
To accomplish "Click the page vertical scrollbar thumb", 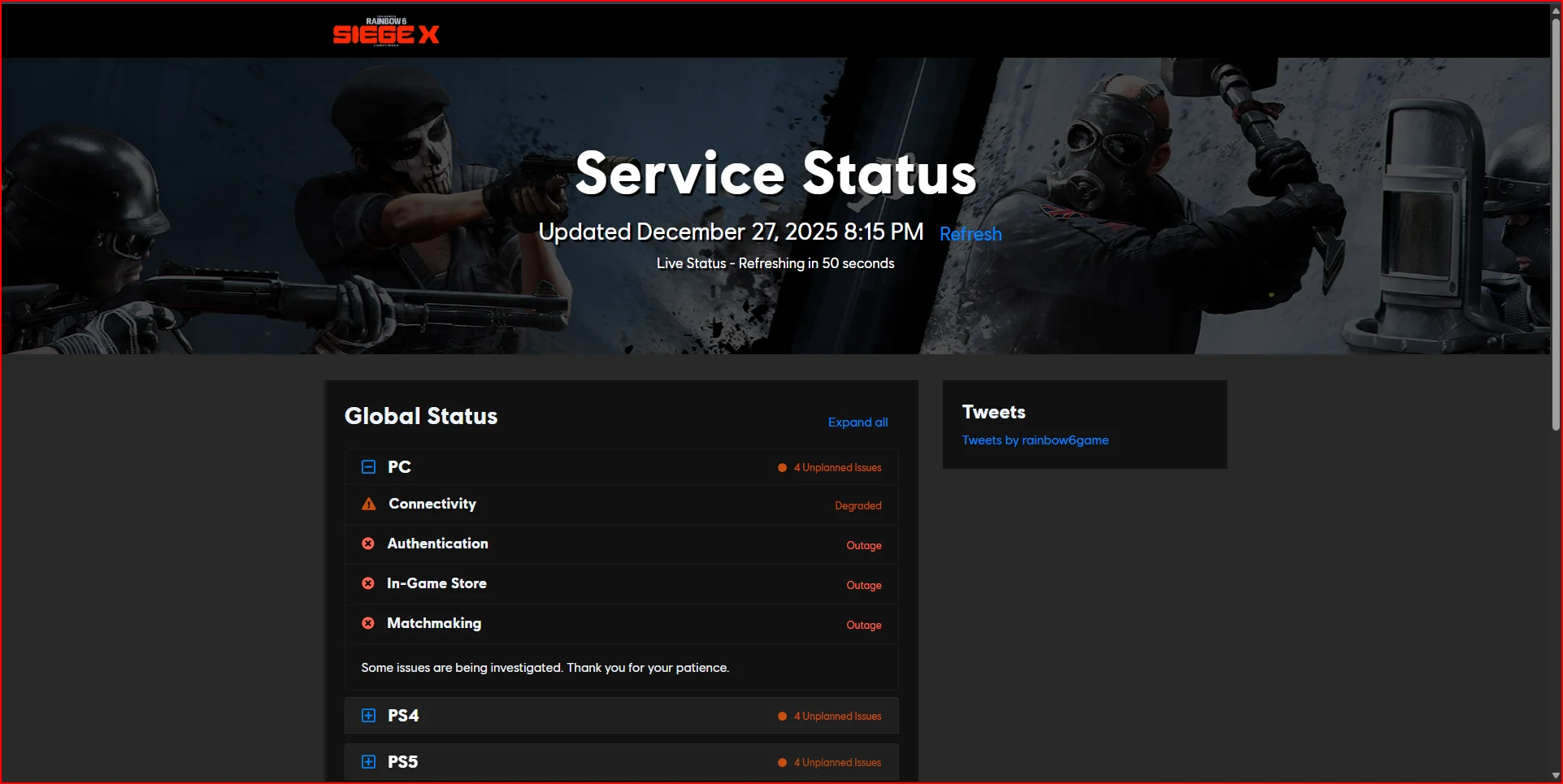I will [1556, 223].
